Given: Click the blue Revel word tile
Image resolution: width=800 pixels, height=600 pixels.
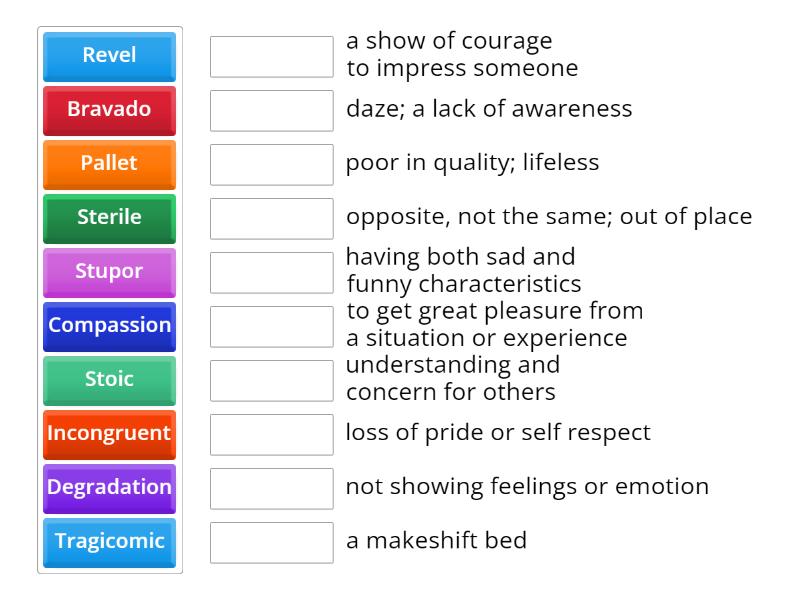Looking at the screenshot, I should click(x=110, y=56).
